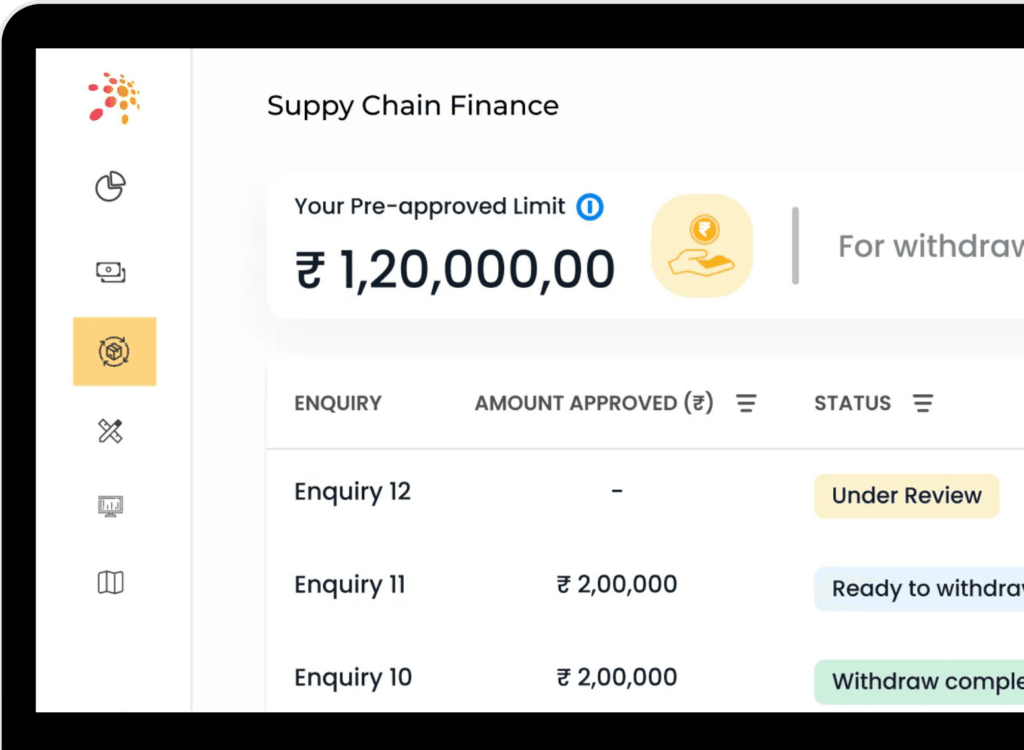
Task: Click the rupee hand coin icon
Action: [x=702, y=246]
